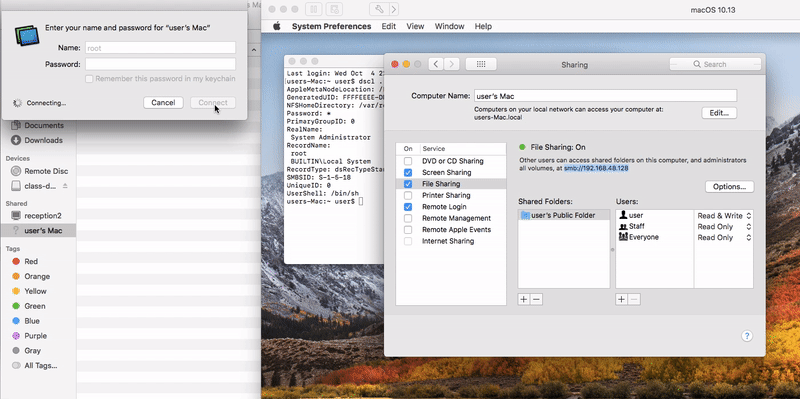This screenshot has width=800, height=399.
Task: Open the help question mark button
Action: point(746,336)
